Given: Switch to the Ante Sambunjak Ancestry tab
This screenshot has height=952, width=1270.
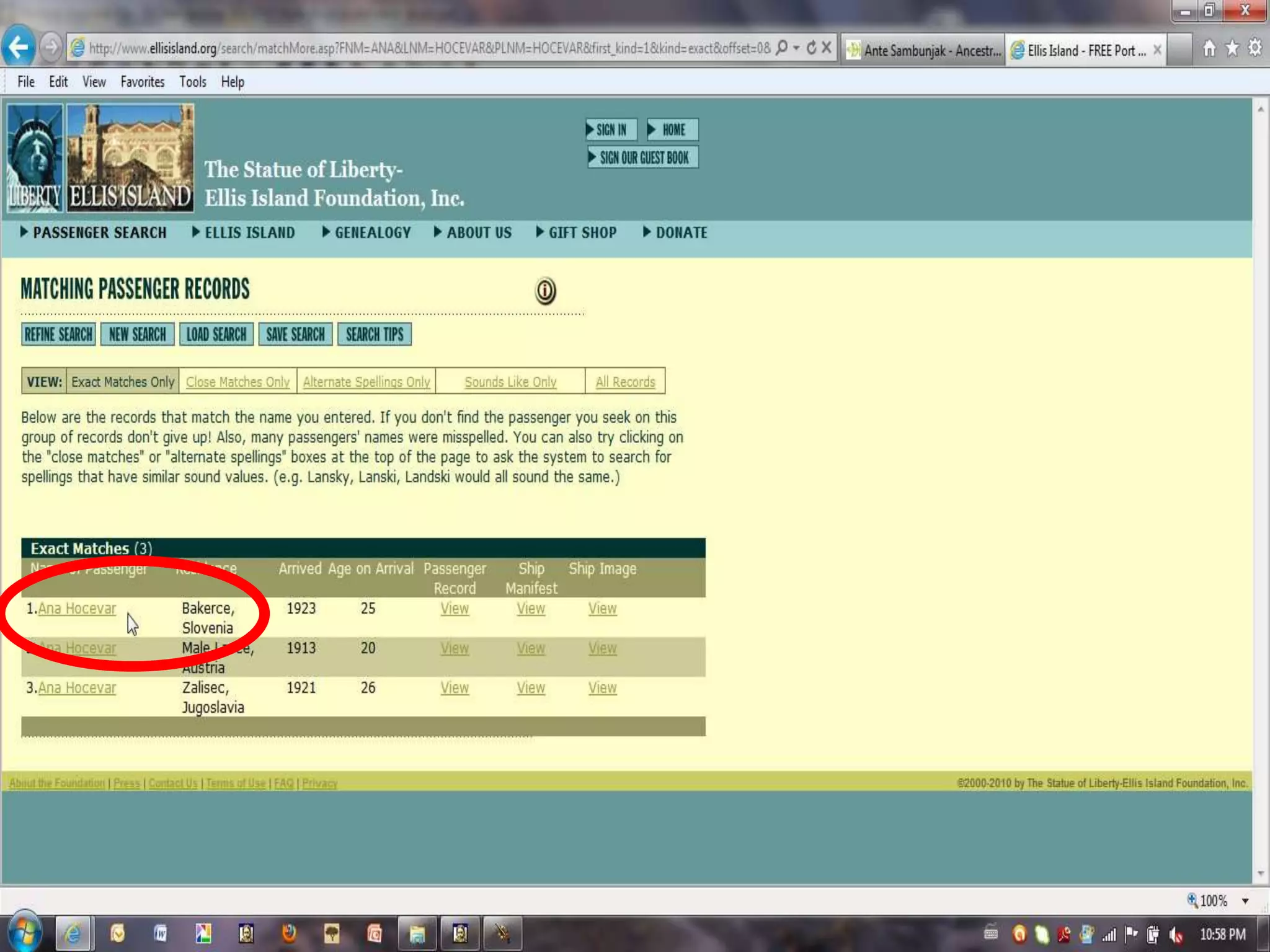Looking at the screenshot, I should 924,50.
